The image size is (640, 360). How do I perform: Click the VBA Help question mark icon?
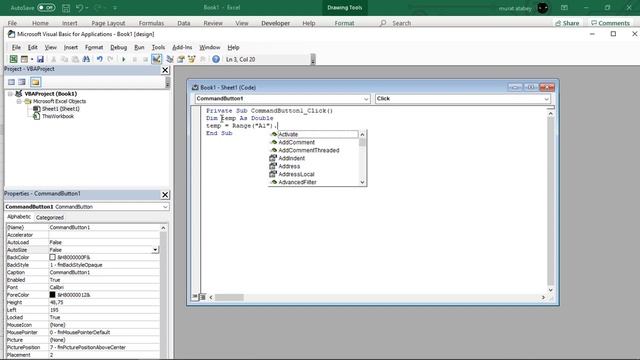pos(216,59)
